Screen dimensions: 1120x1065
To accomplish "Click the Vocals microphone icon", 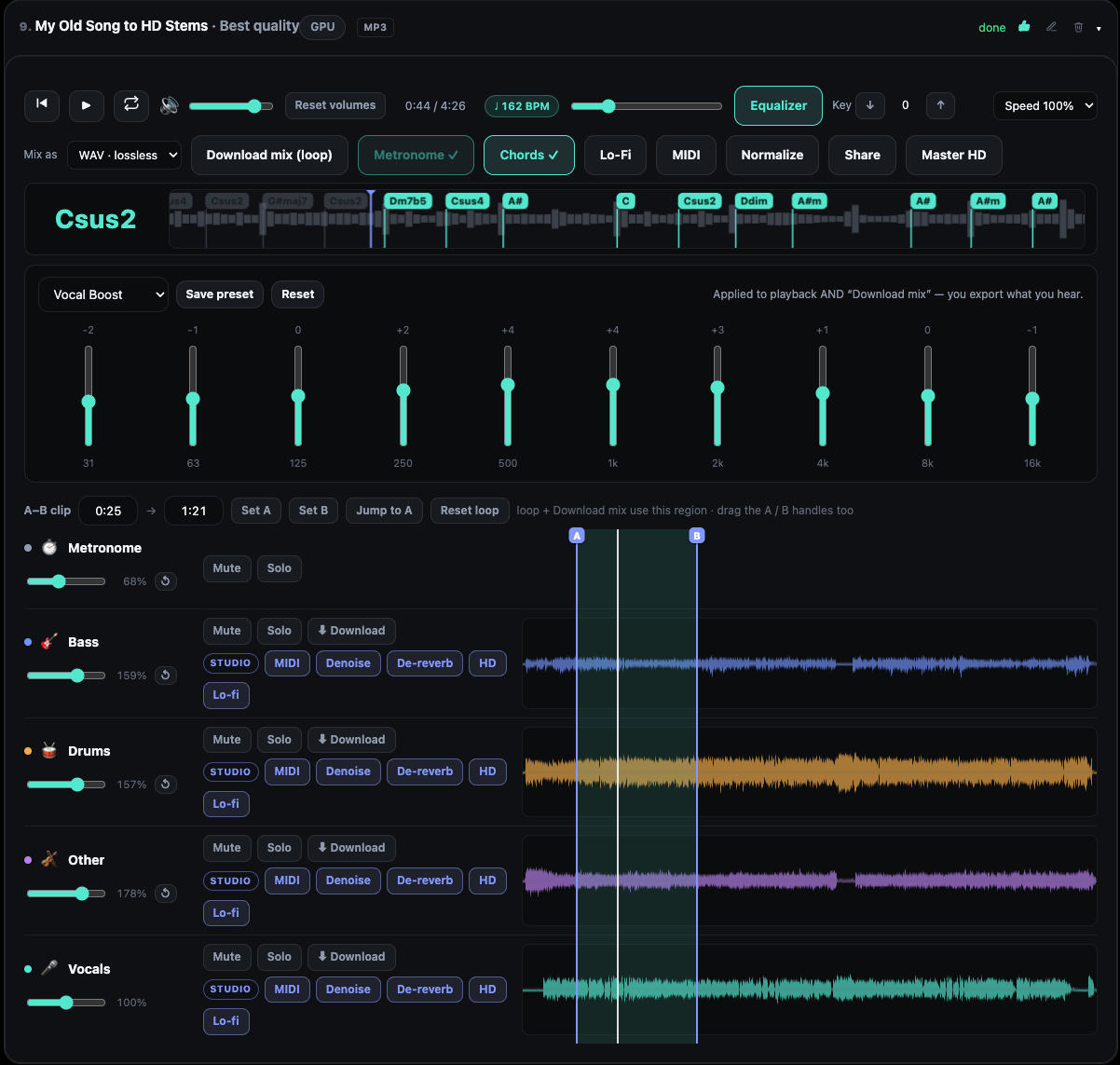I will coord(49,969).
